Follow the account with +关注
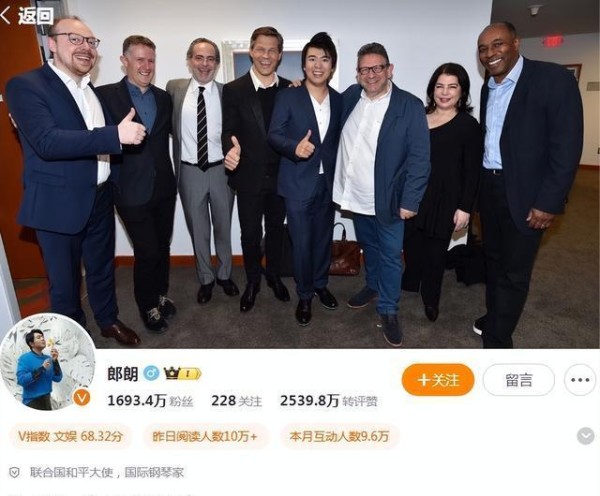This screenshot has height=496, width=600. [x=438, y=380]
